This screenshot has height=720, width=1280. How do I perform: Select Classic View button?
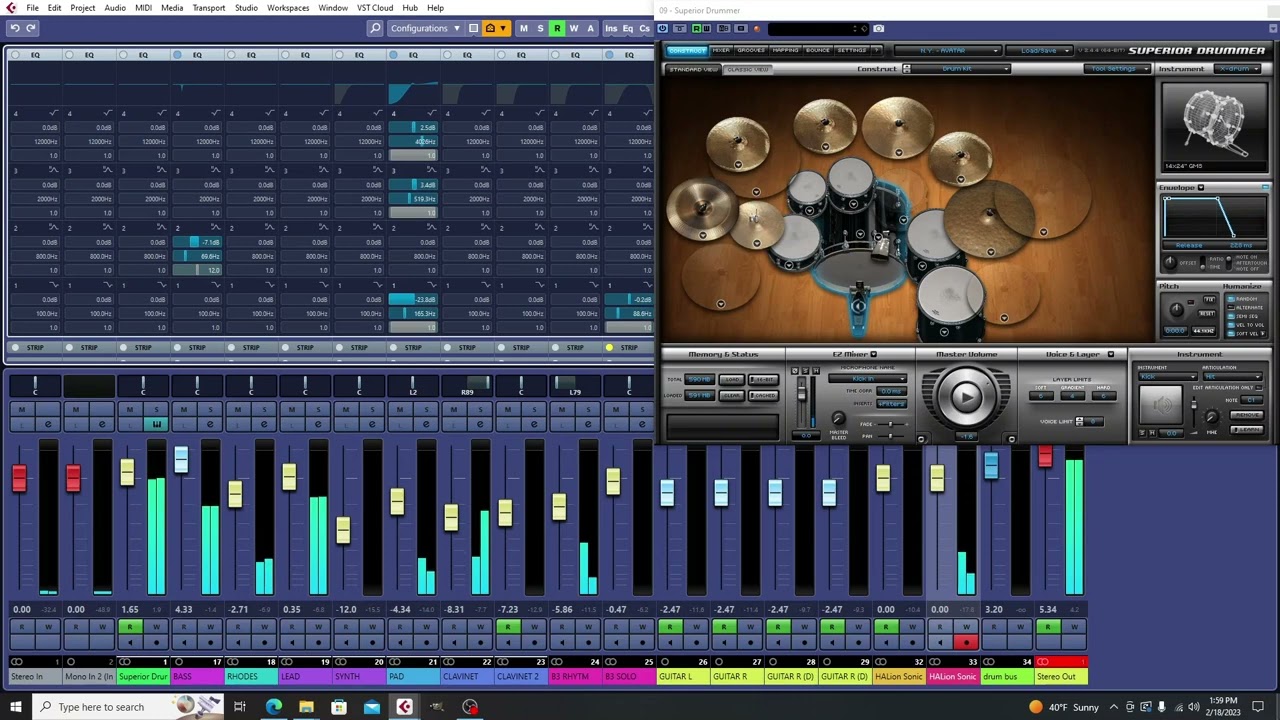click(747, 69)
